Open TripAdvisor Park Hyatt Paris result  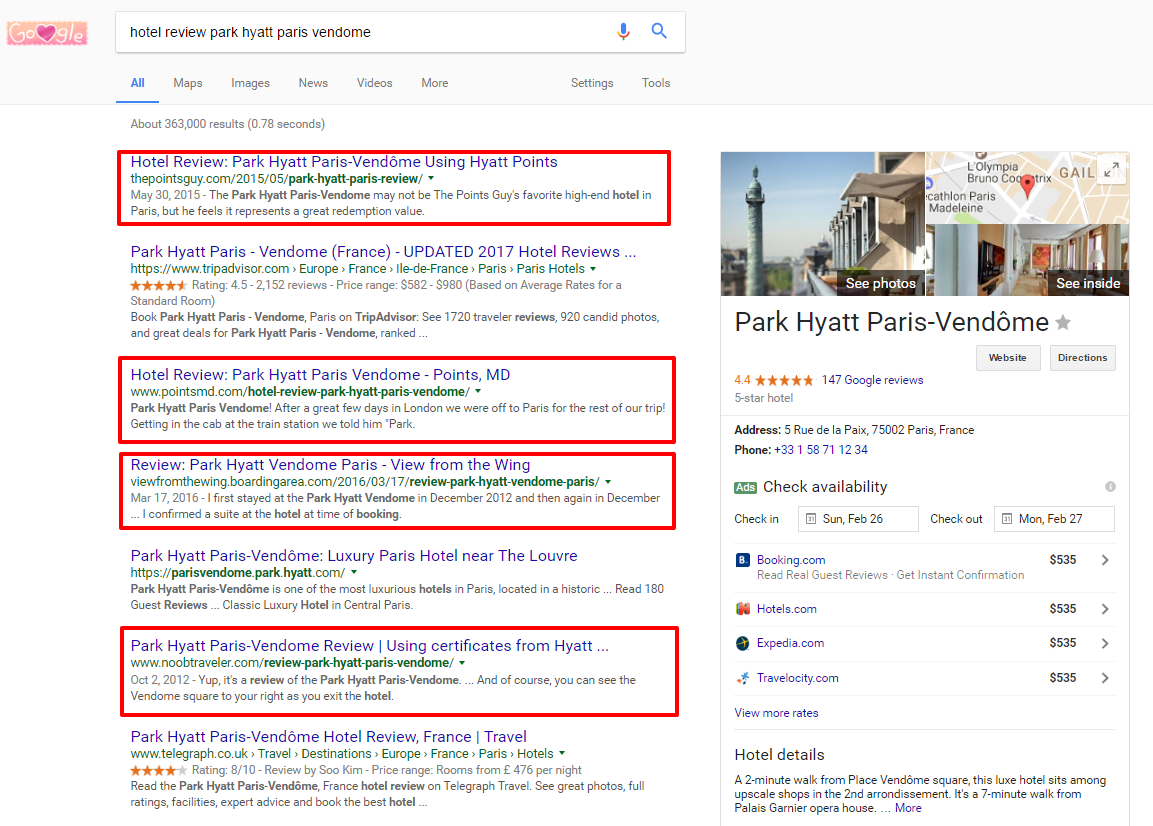(383, 252)
